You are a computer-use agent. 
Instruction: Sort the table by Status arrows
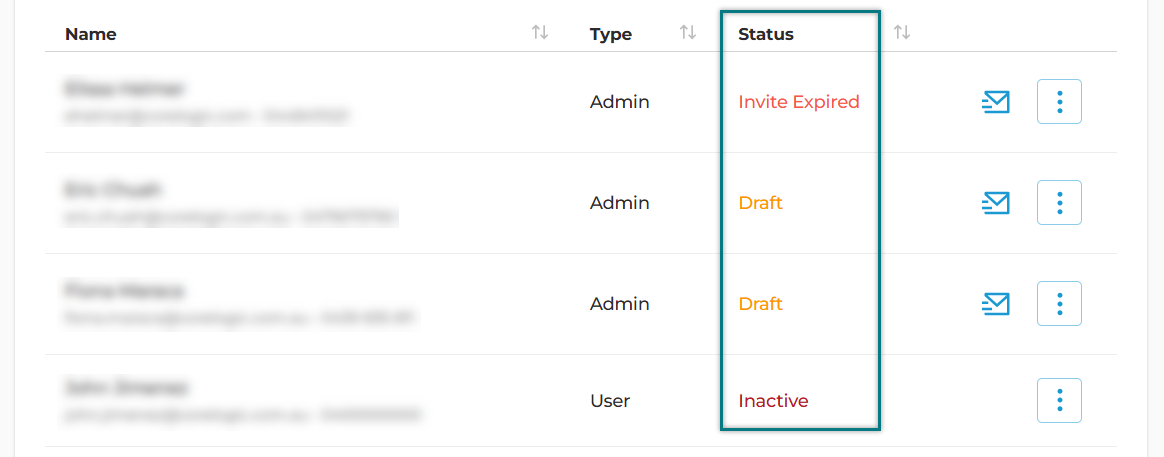902,33
